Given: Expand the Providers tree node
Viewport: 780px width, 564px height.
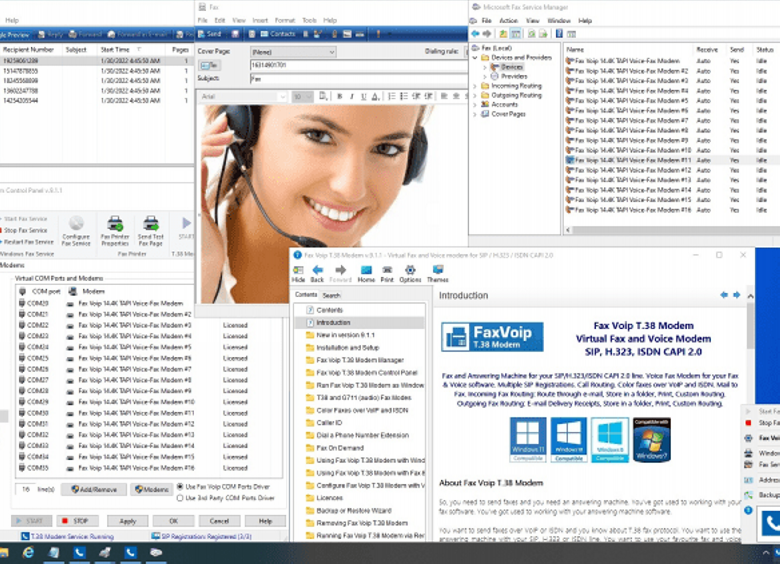Looking at the screenshot, I should tap(485, 77).
